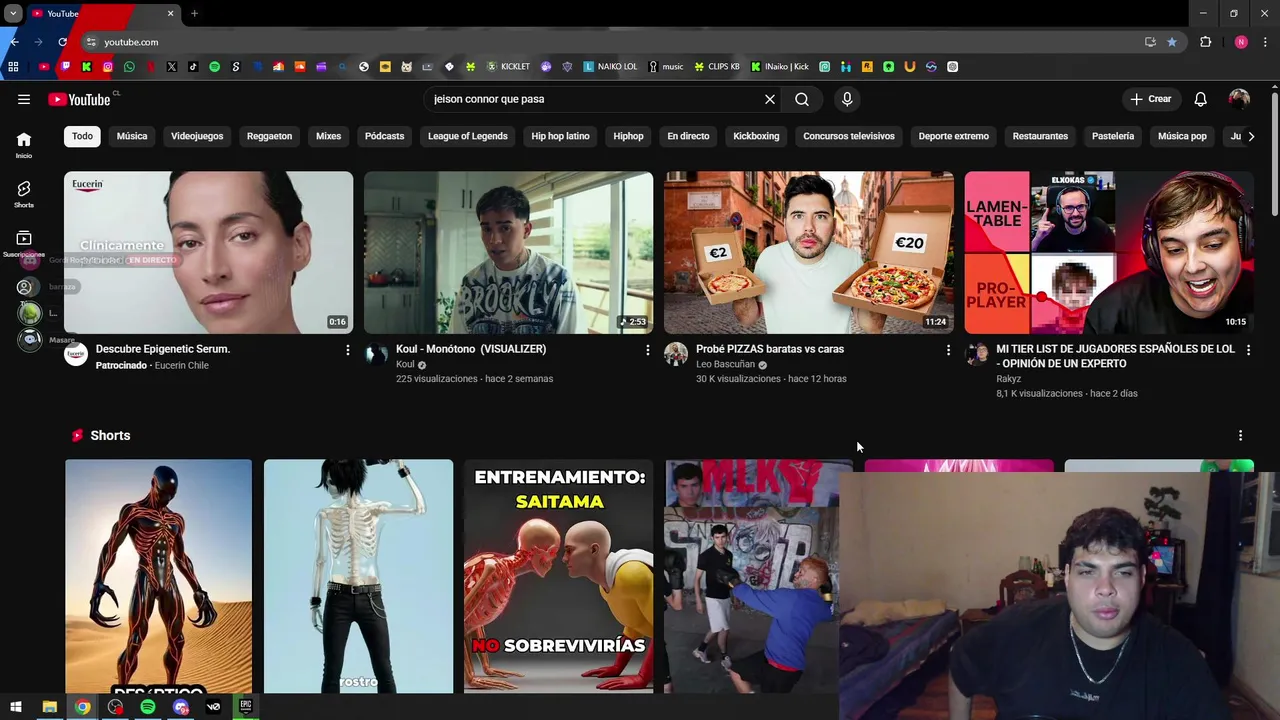Open the WhatsApp bookmark

tap(129, 67)
